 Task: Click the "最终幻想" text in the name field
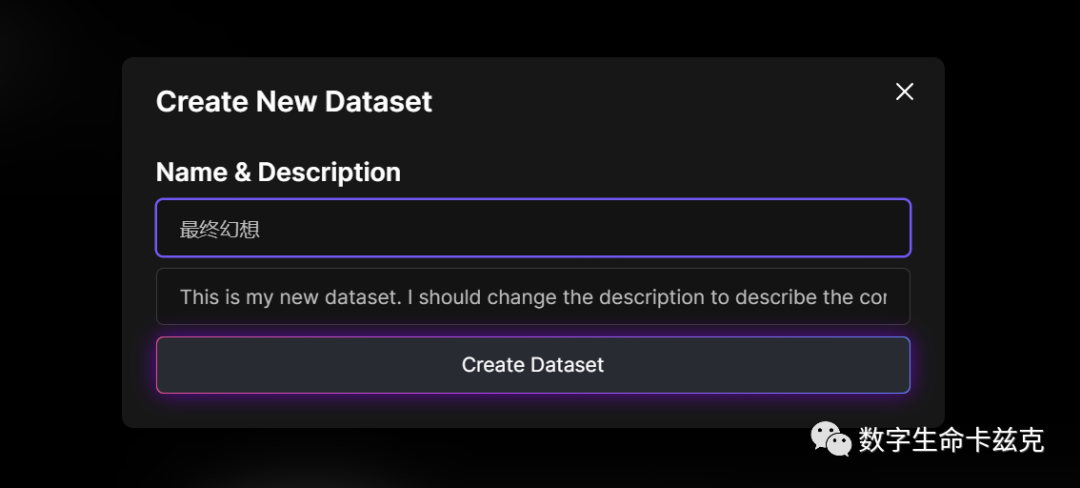point(220,229)
